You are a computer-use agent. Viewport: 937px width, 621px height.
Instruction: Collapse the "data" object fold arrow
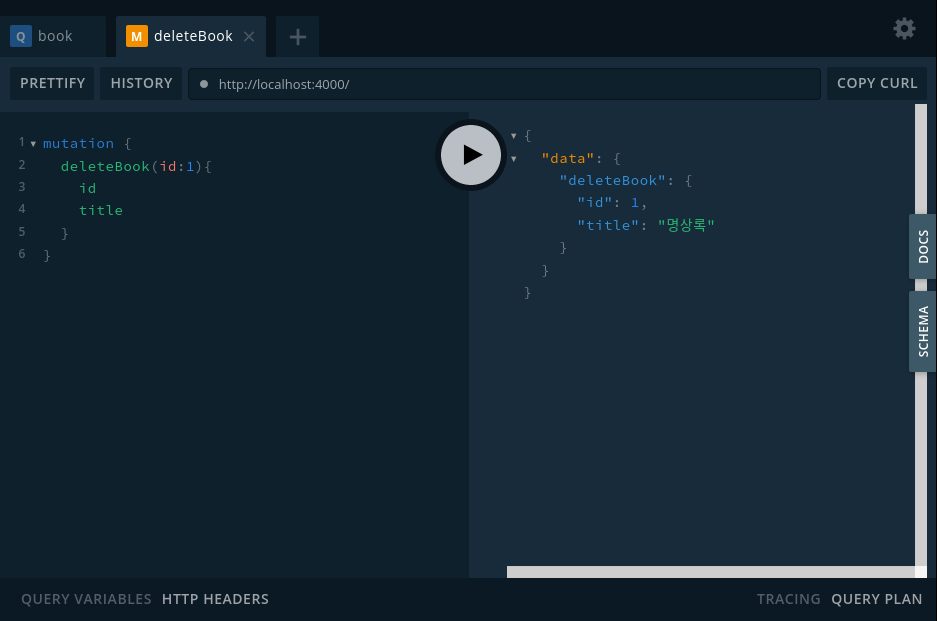(513, 159)
